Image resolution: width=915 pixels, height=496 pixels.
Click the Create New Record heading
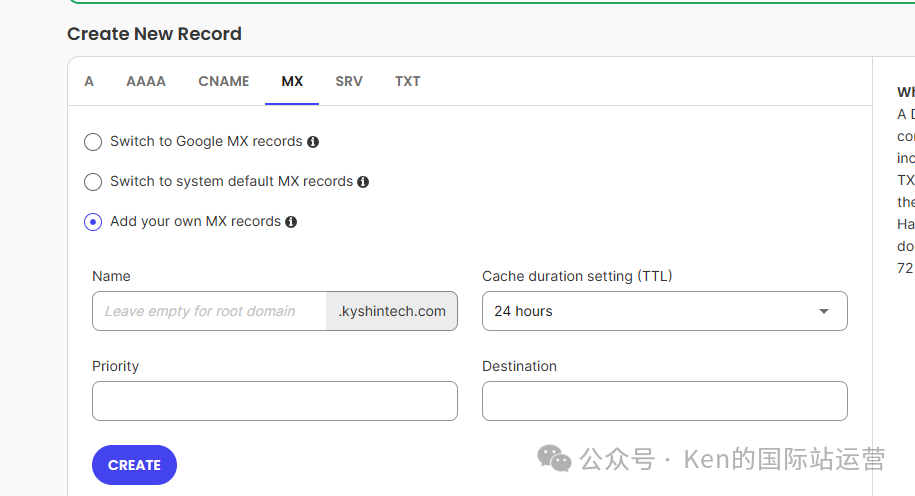[154, 34]
